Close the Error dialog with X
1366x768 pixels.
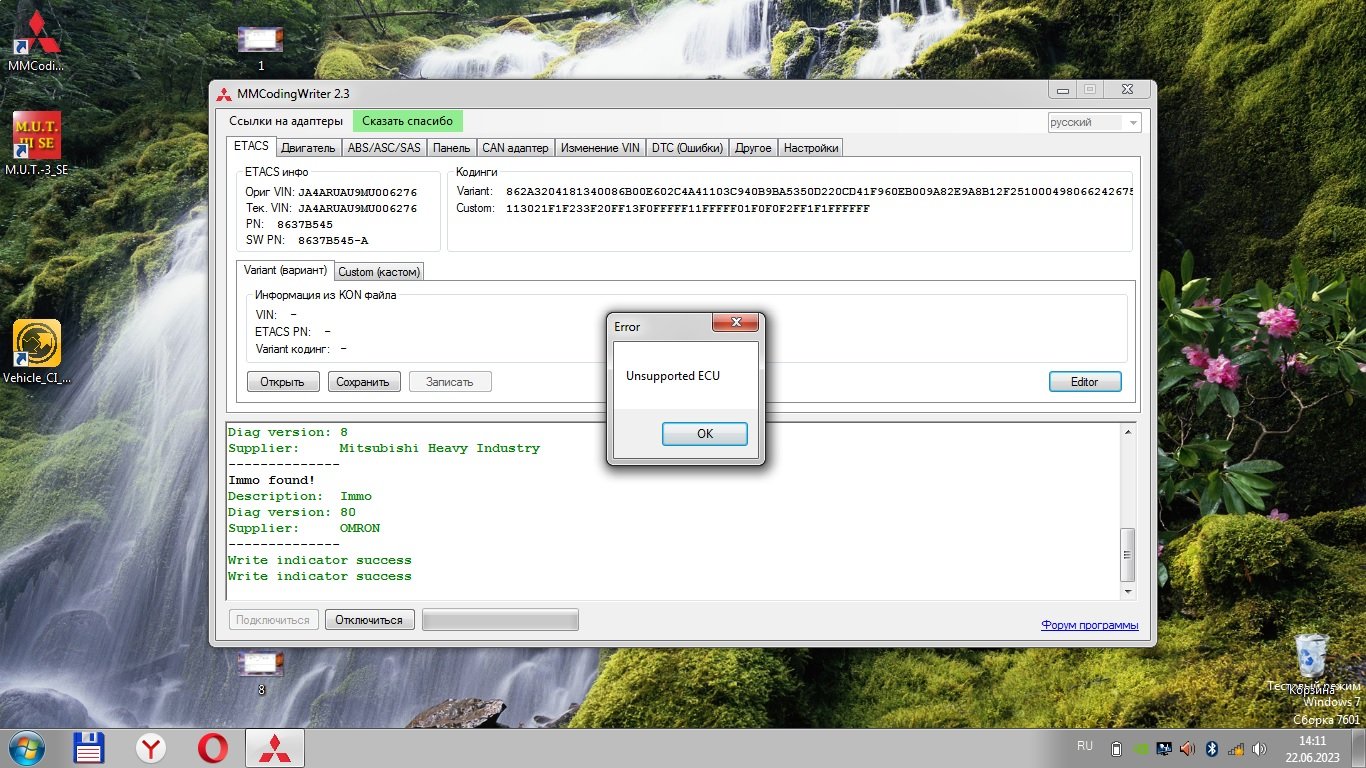[736, 323]
